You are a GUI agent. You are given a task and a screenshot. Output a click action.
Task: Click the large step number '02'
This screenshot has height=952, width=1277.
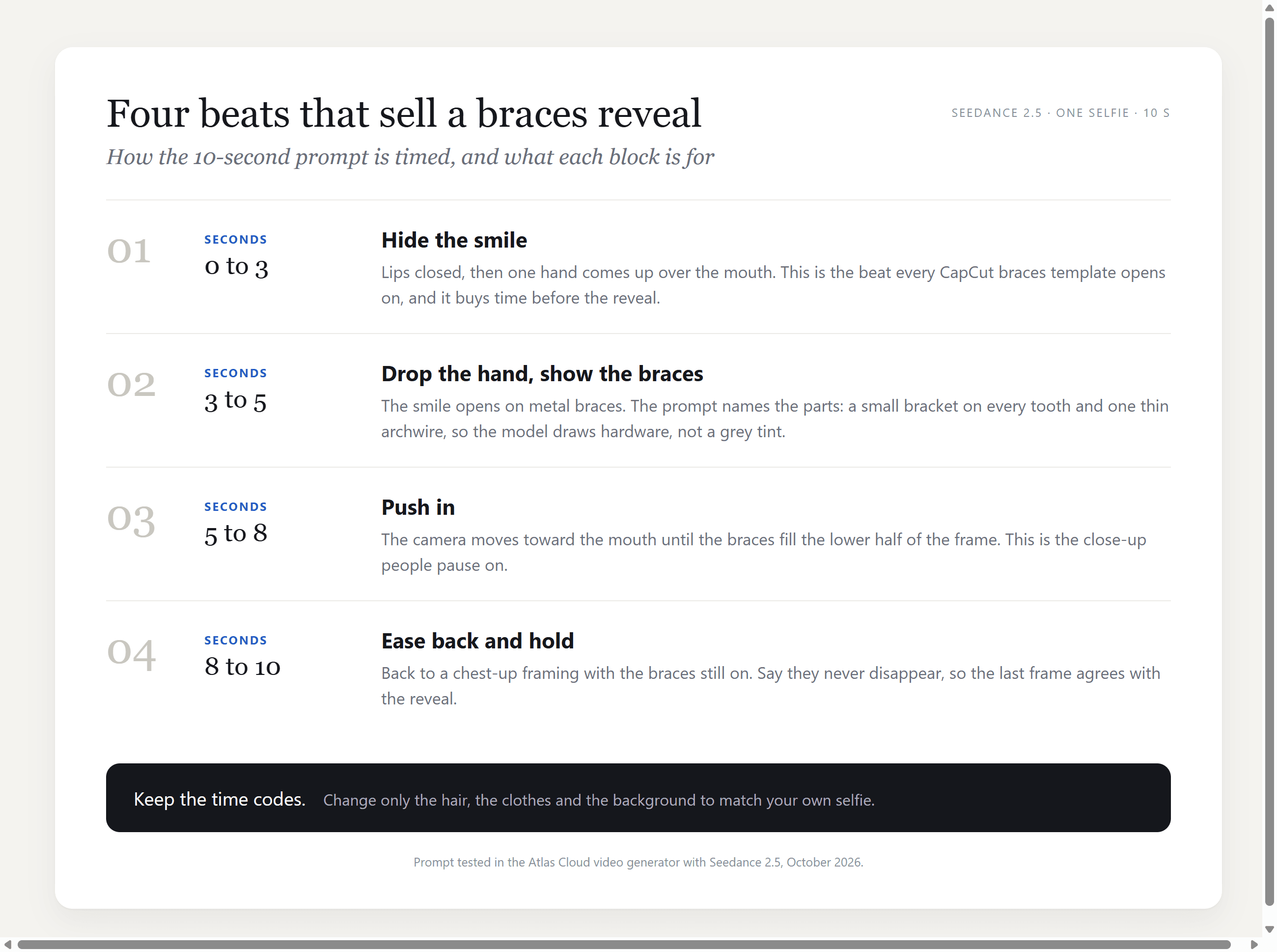pyautogui.click(x=132, y=384)
